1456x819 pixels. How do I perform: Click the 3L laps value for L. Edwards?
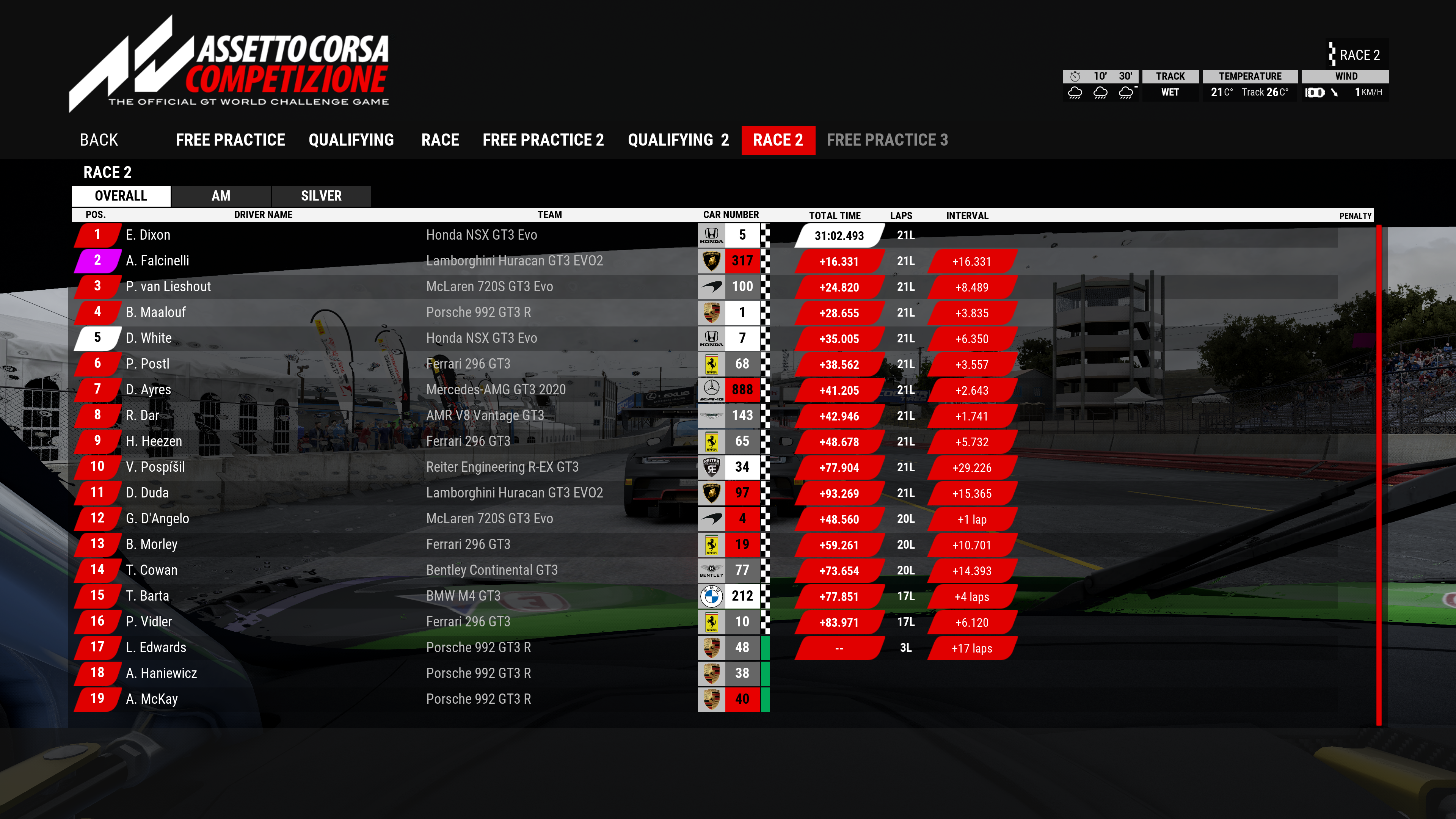coord(905,648)
